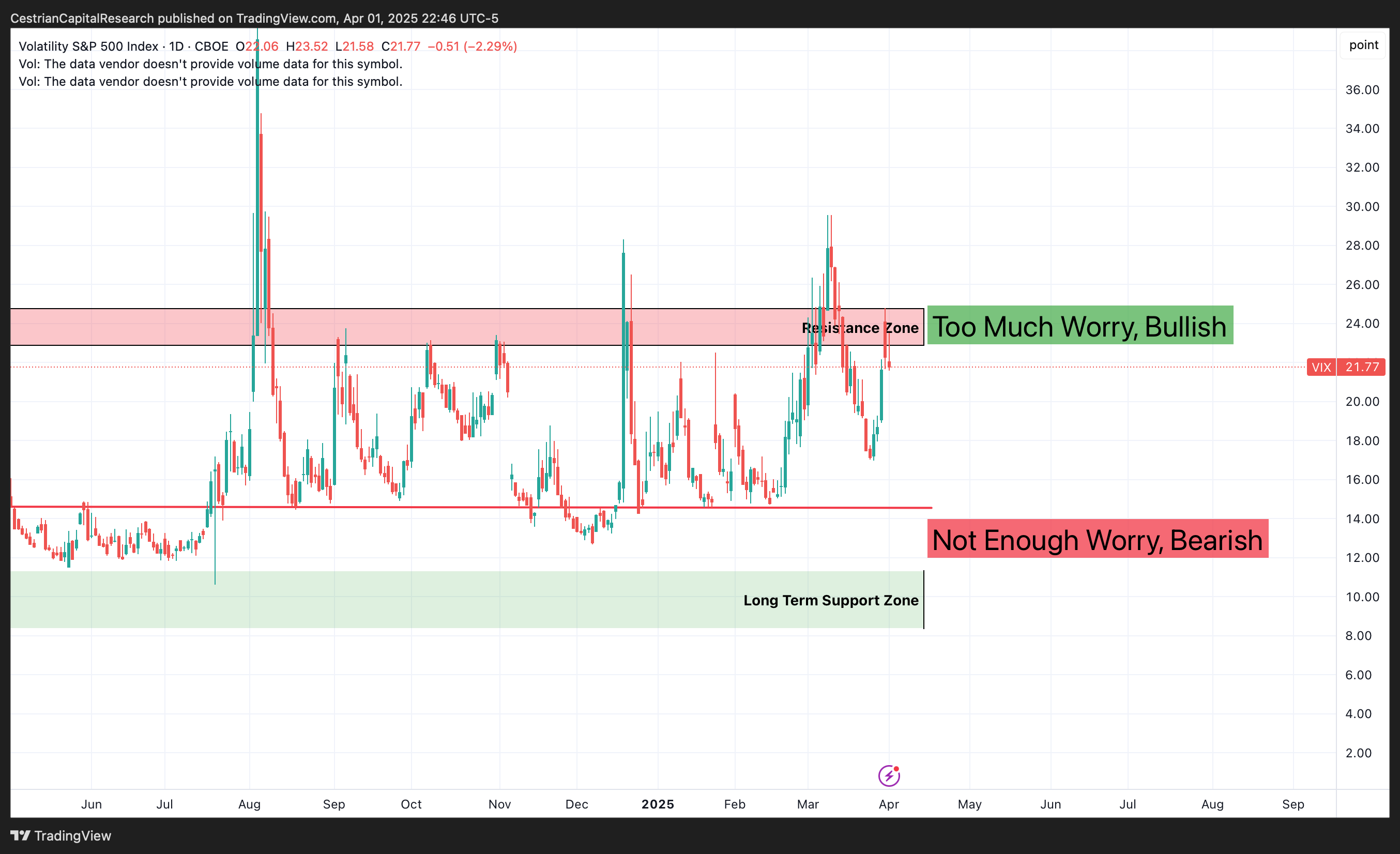Click the 2.00 level on price axis
Image resolution: width=1400 pixels, height=854 pixels.
point(1358,753)
